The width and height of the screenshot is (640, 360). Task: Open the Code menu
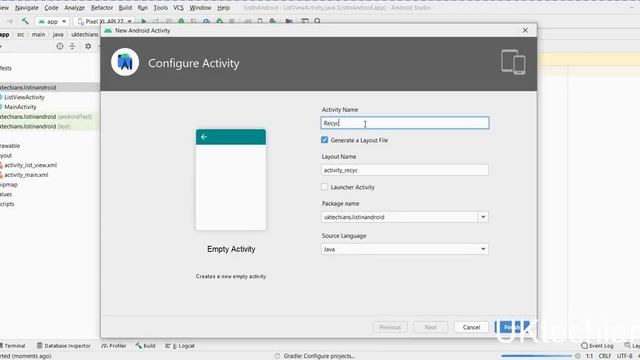point(51,8)
